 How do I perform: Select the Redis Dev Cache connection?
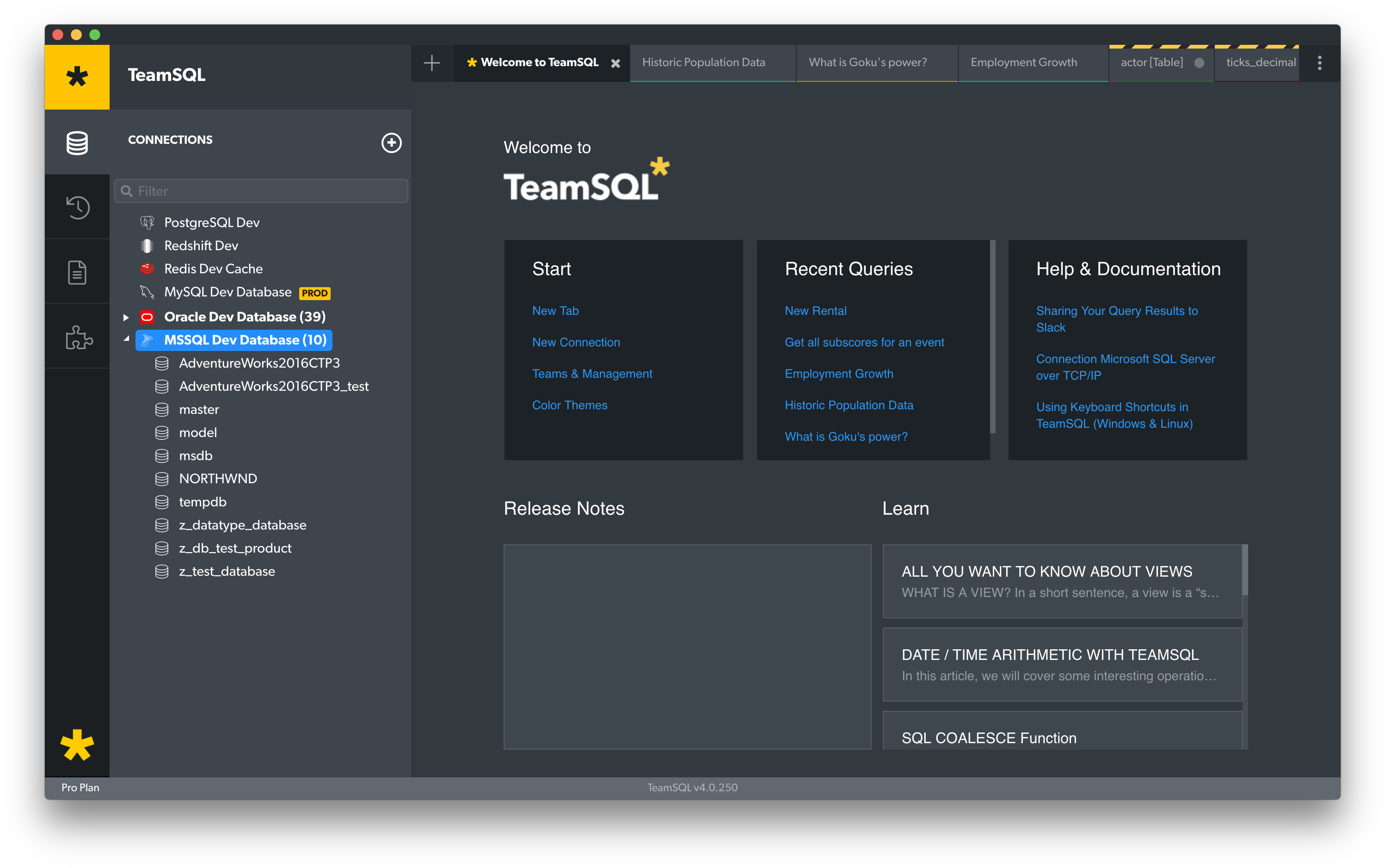click(213, 269)
